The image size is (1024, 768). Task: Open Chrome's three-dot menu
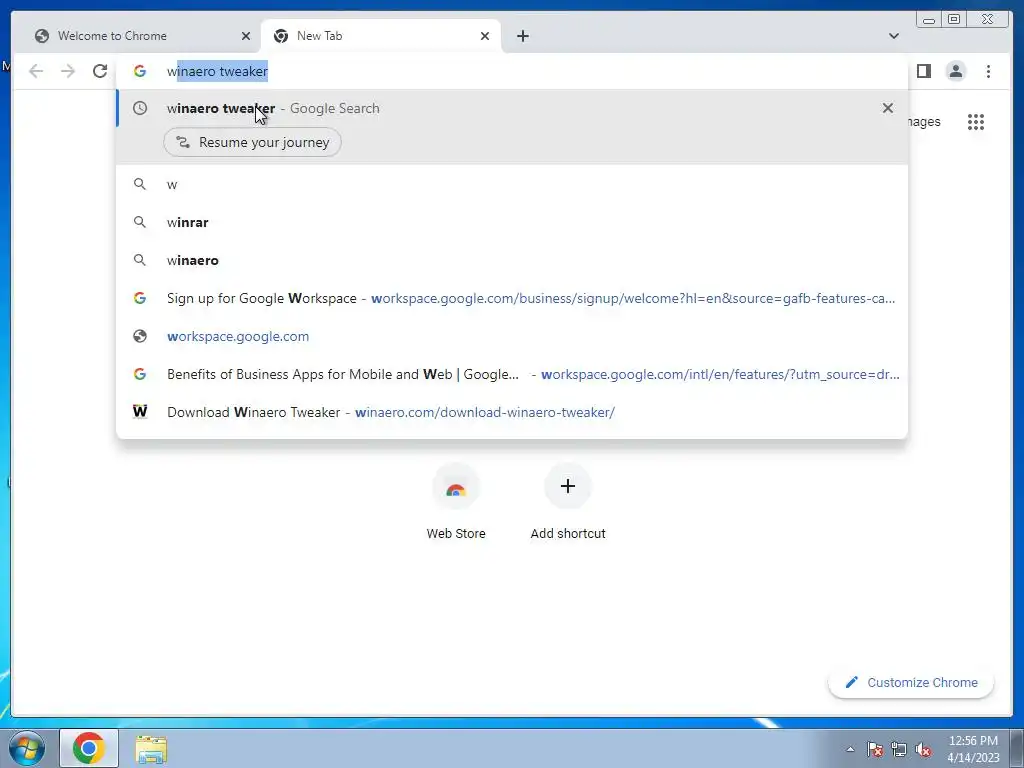pyautogui.click(x=989, y=71)
